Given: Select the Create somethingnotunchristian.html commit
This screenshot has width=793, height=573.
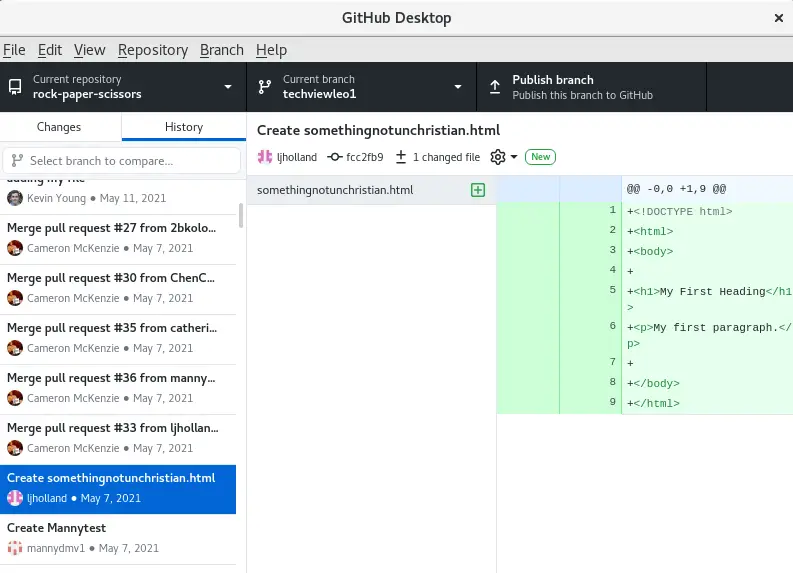Looking at the screenshot, I should 118,490.
